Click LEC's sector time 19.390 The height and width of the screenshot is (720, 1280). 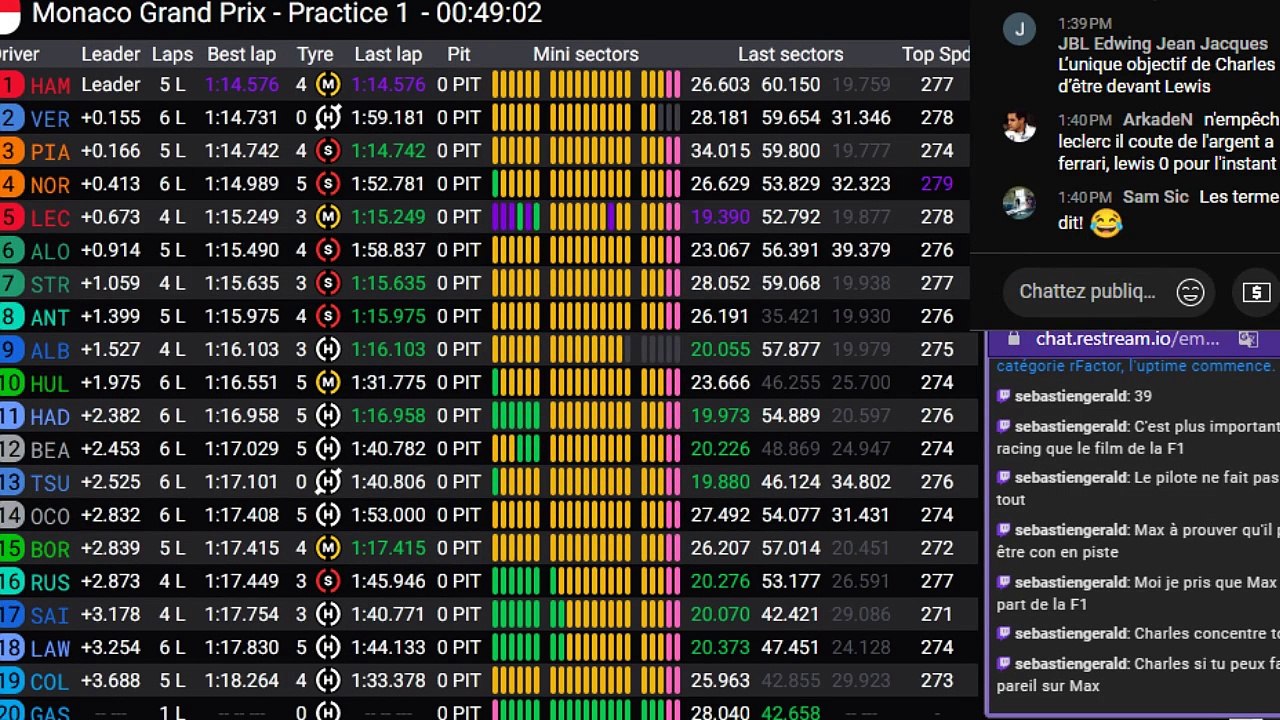pyautogui.click(x=720, y=217)
